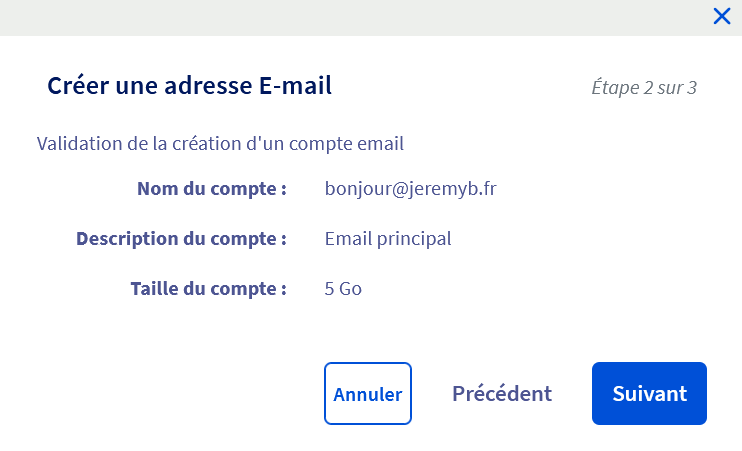The width and height of the screenshot is (742, 451).
Task: Cancel the email address creation
Action: (x=367, y=393)
